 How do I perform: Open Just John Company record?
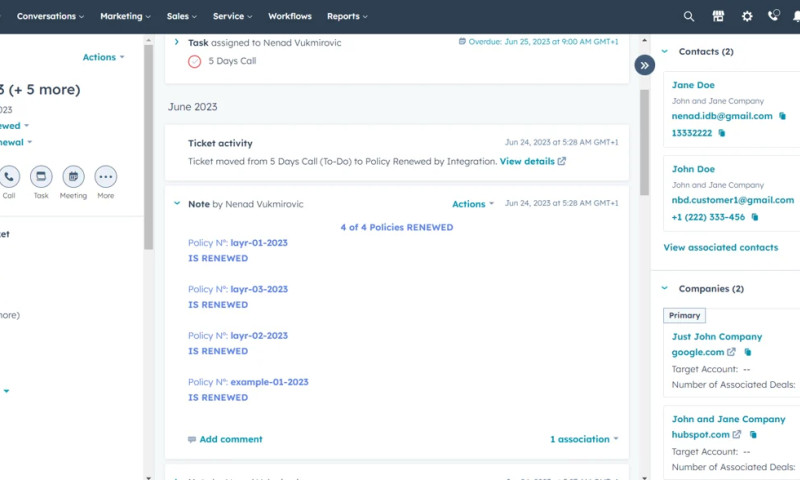click(x=716, y=337)
